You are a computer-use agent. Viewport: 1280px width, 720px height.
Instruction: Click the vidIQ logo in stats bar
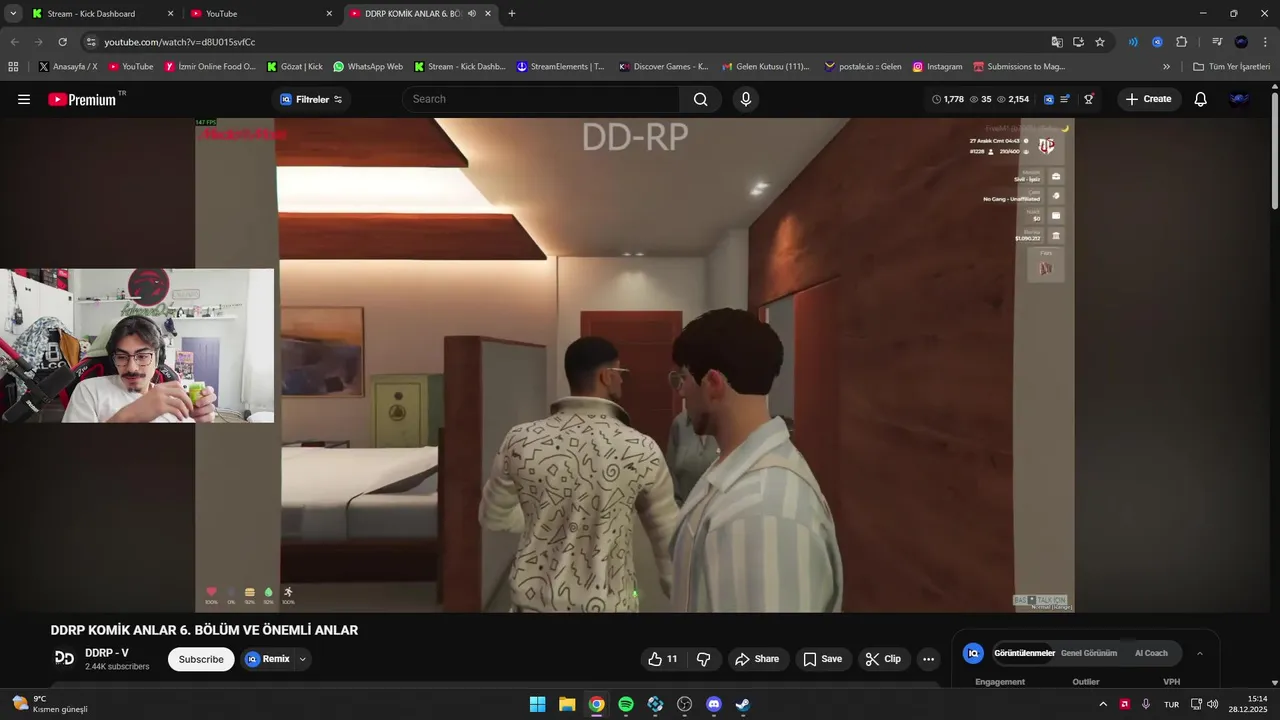click(x=1049, y=99)
